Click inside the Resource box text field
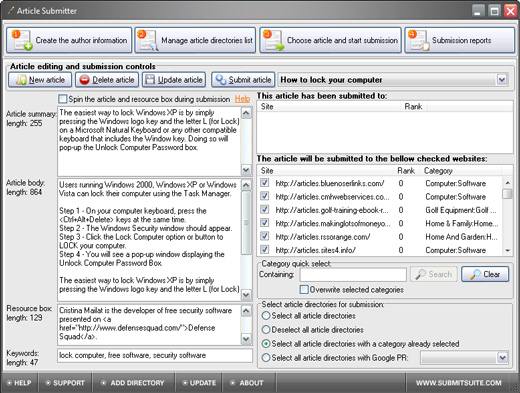 point(149,324)
